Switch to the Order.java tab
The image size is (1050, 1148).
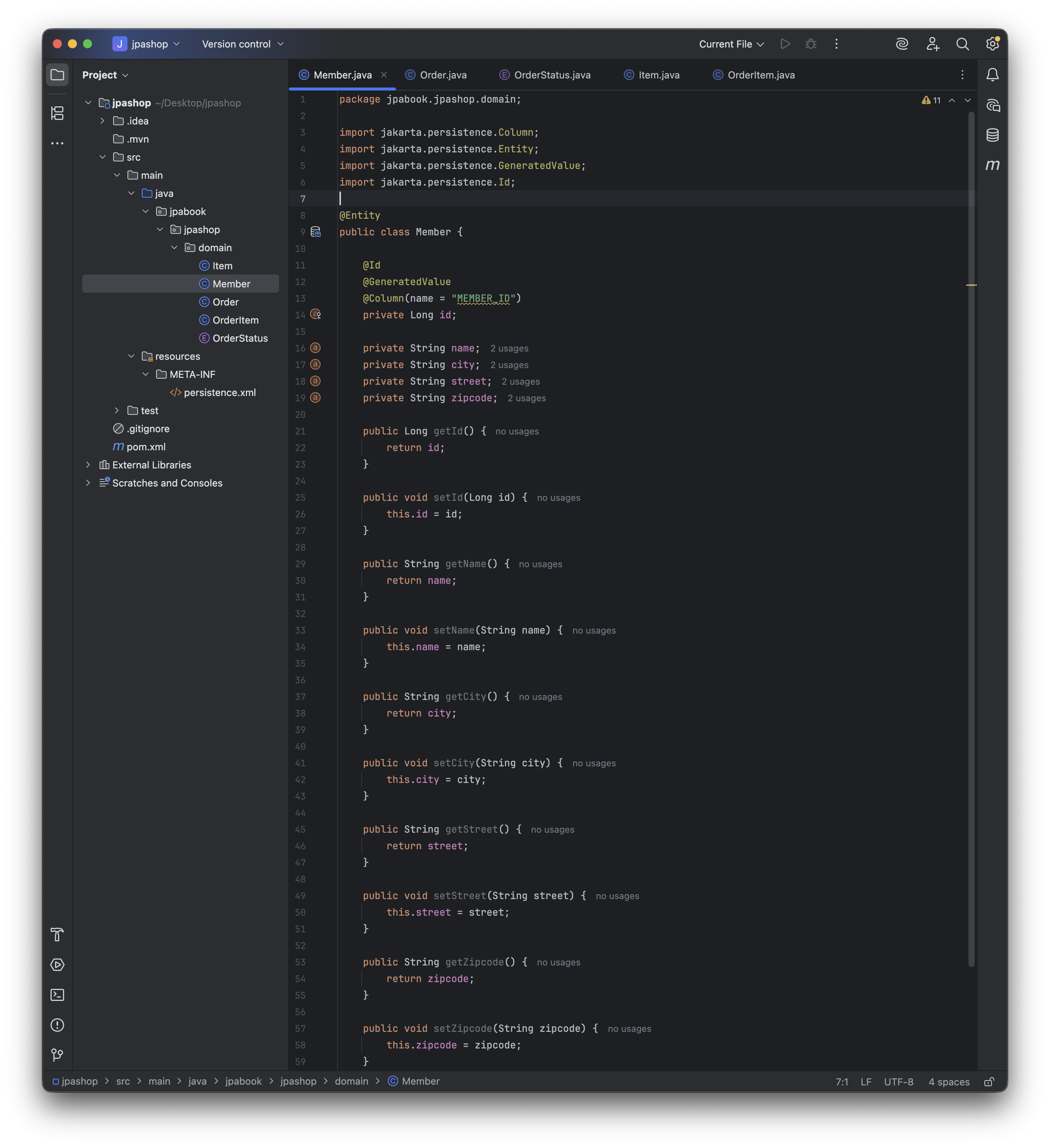pos(442,75)
